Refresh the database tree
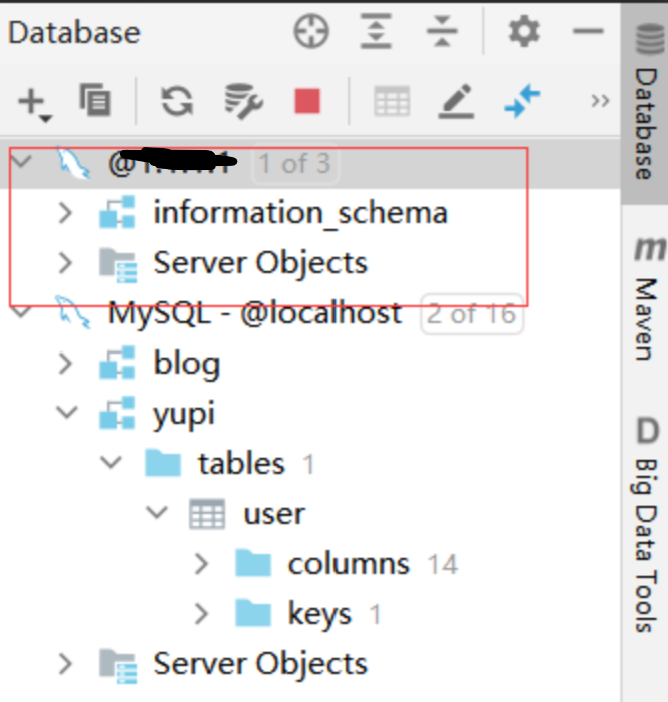 click(x=176, y=100)
